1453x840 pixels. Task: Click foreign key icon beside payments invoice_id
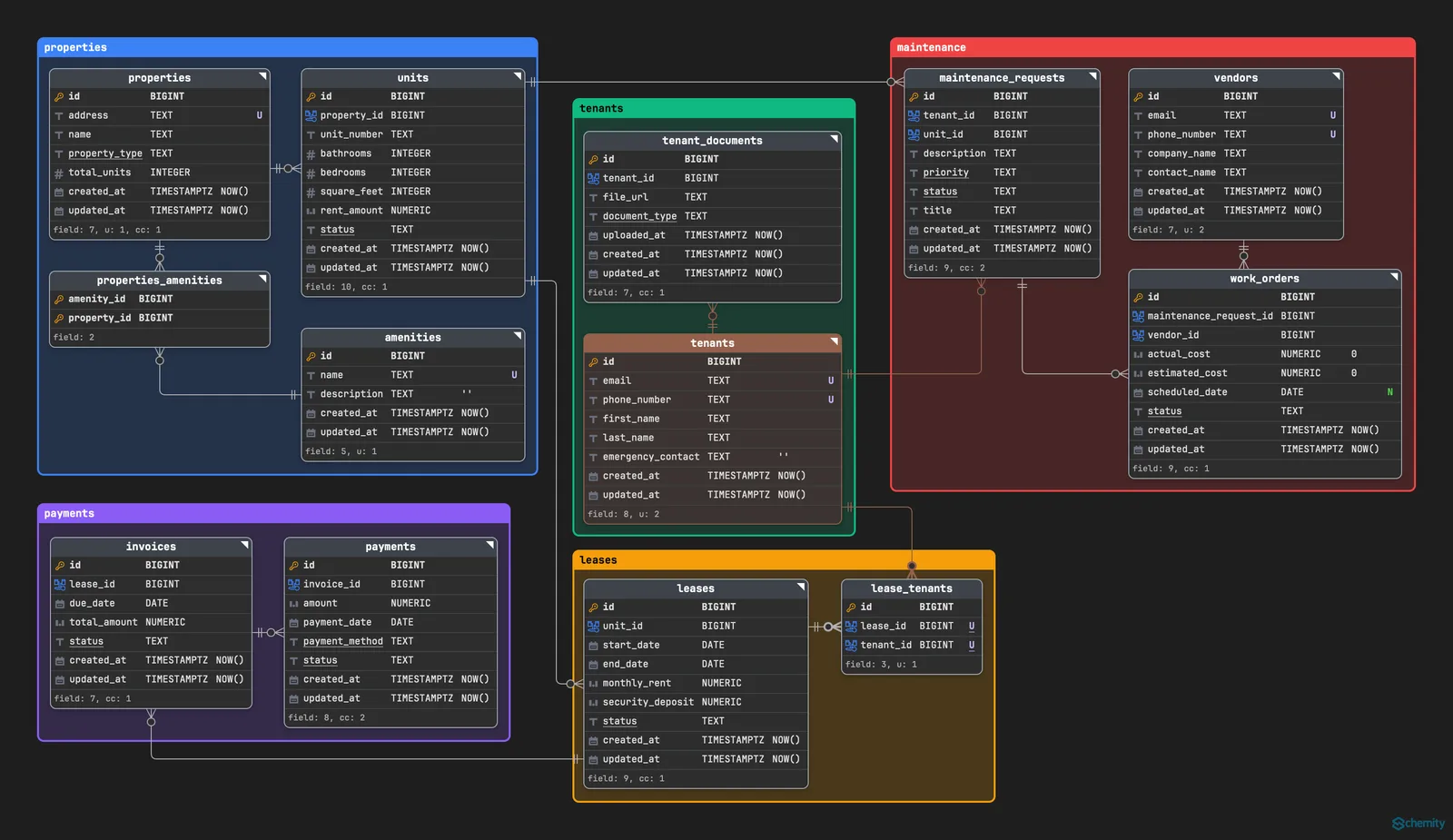coord(293,584)
